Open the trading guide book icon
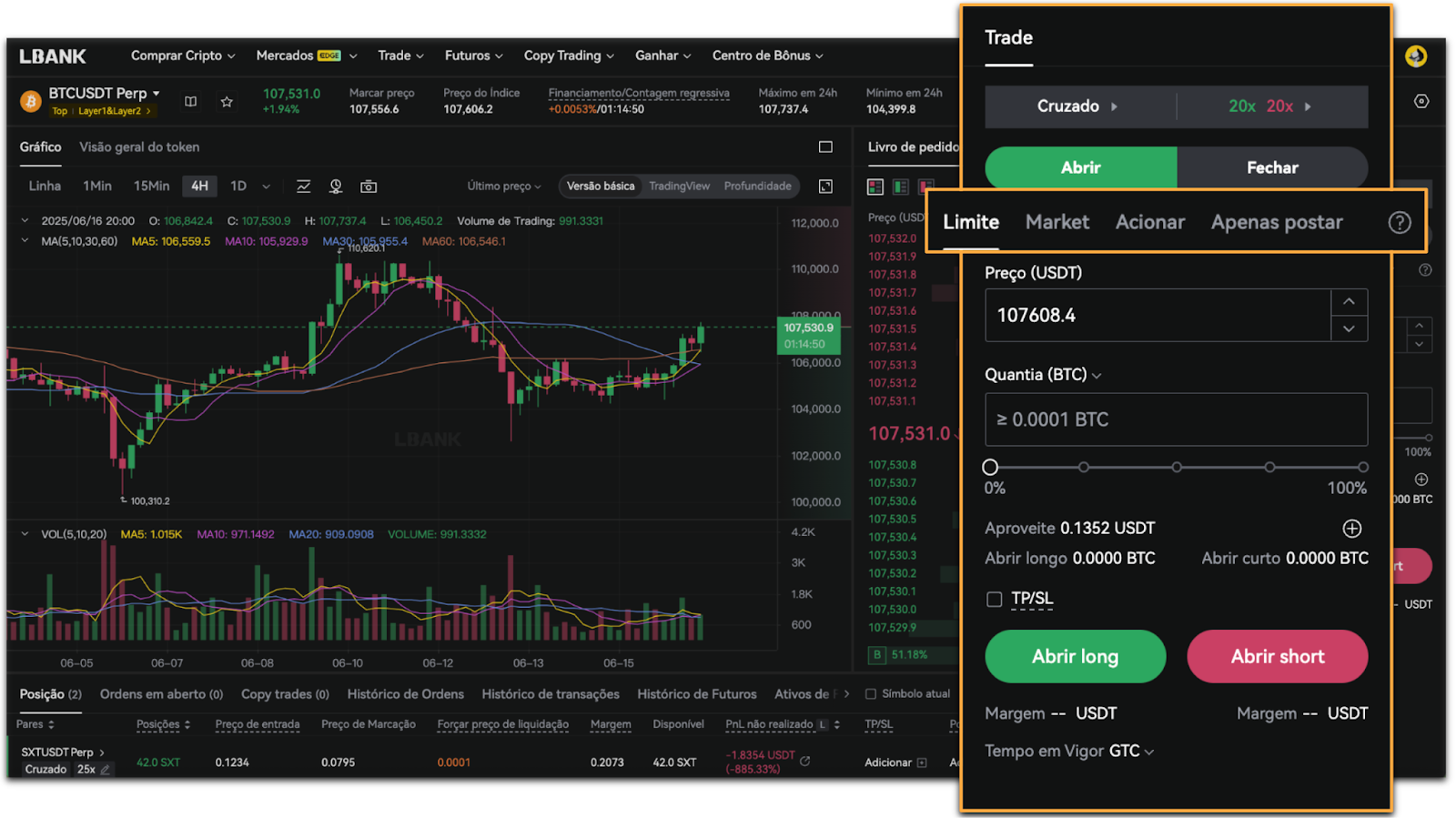This screenshot has width=1456, height=818. (x=190, y=102)
